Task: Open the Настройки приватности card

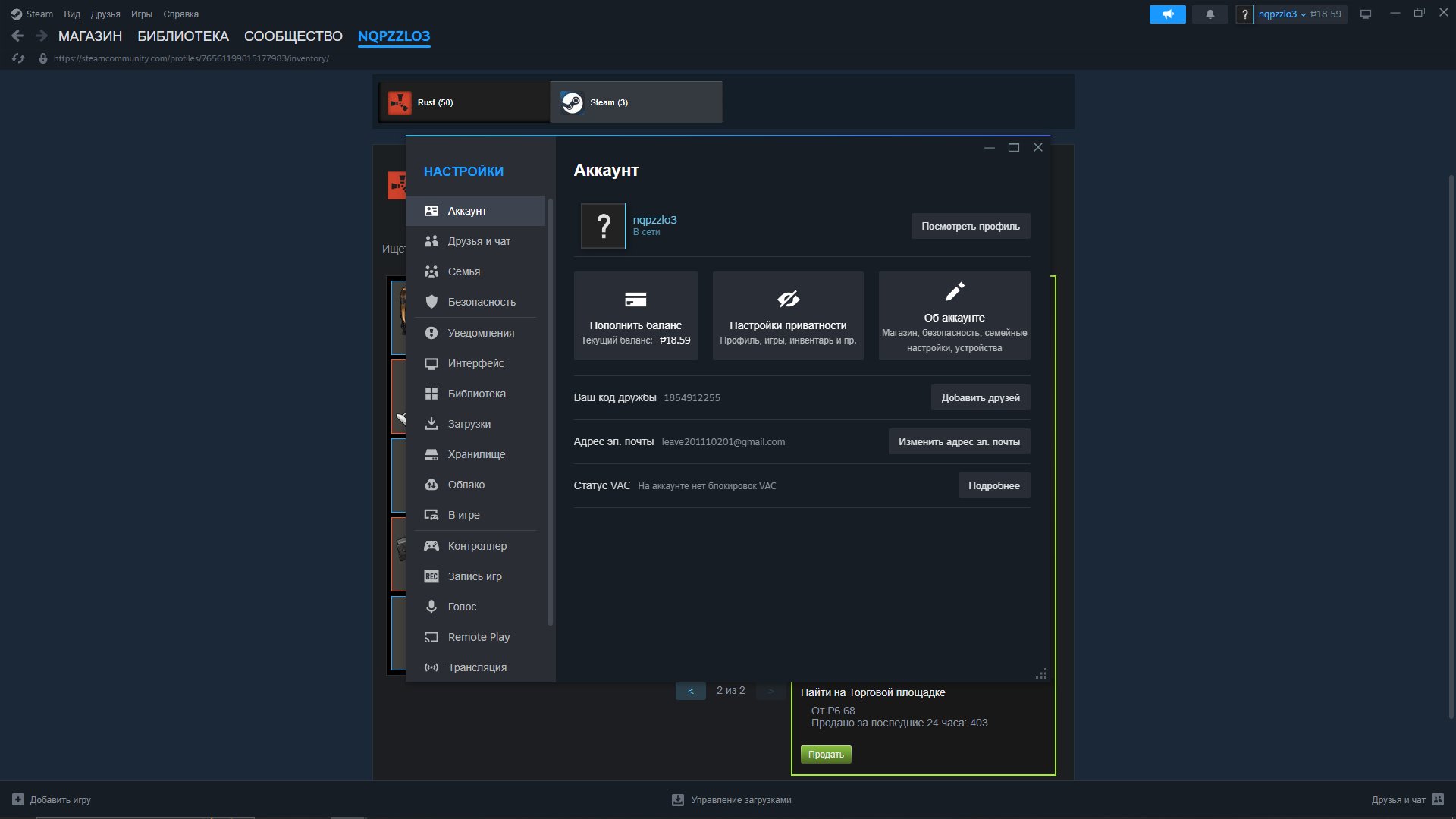Action: coord(788,315)
